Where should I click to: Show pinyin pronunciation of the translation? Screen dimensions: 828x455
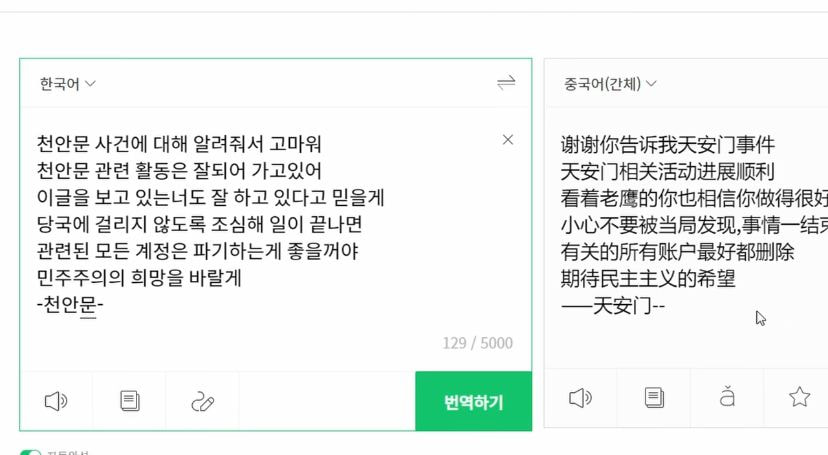coord(727,398)
